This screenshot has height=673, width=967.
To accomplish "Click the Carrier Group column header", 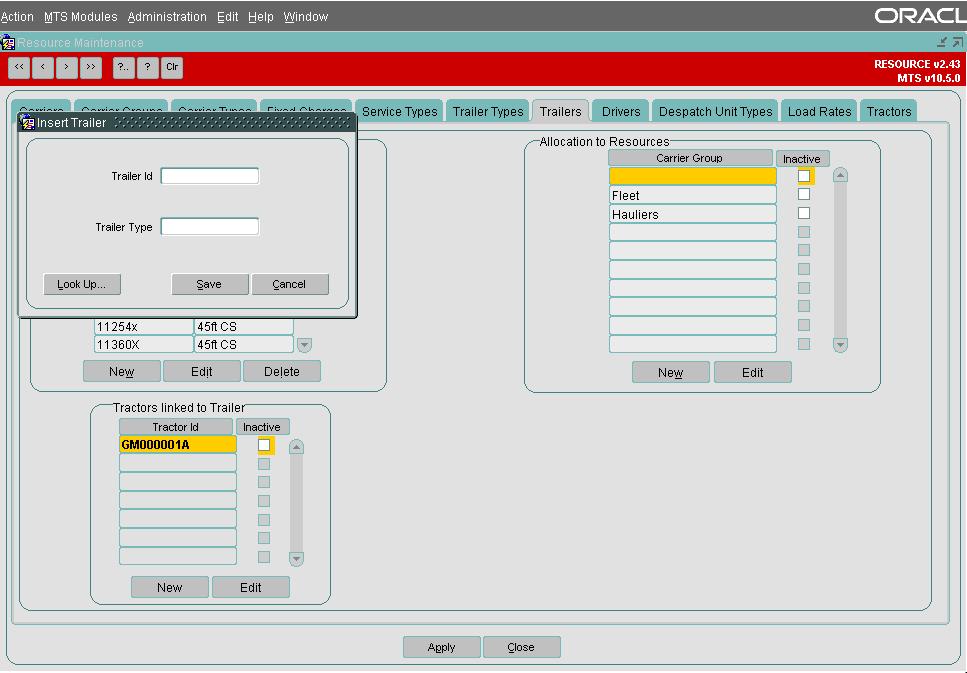I will pos(690,158).
